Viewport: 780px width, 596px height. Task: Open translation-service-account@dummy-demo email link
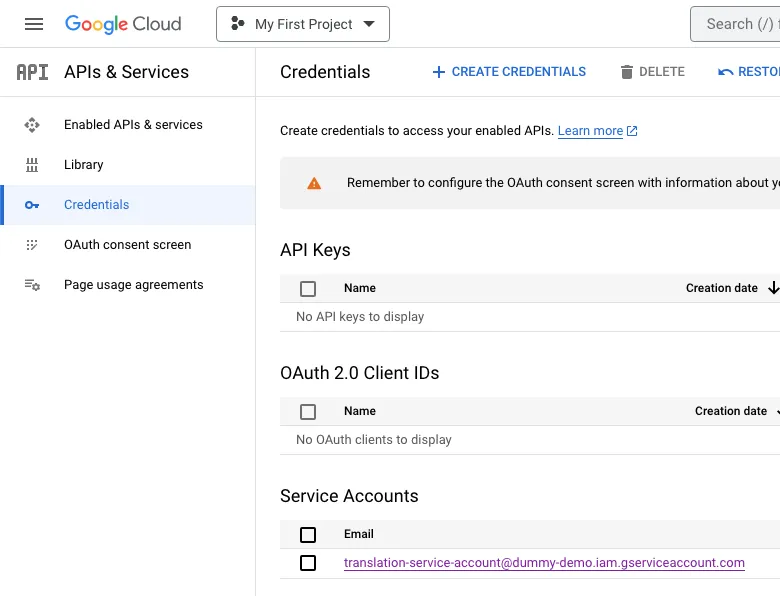pos(544,563)
